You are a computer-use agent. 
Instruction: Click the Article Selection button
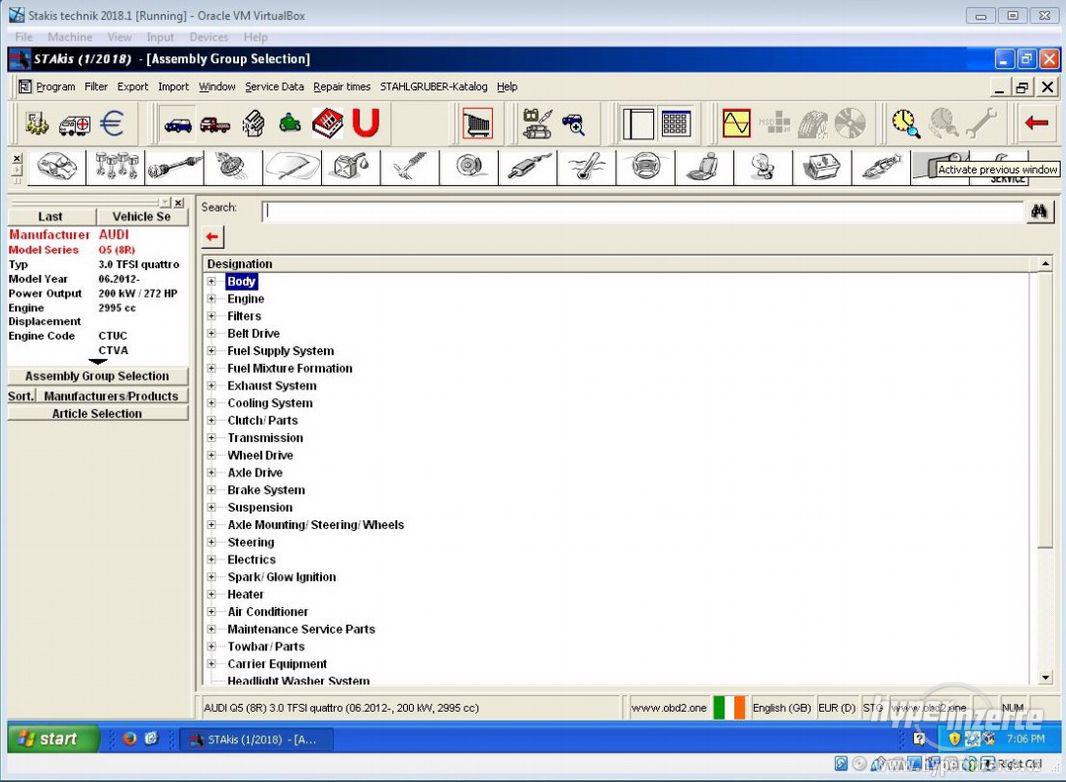(x=97, y=414)
